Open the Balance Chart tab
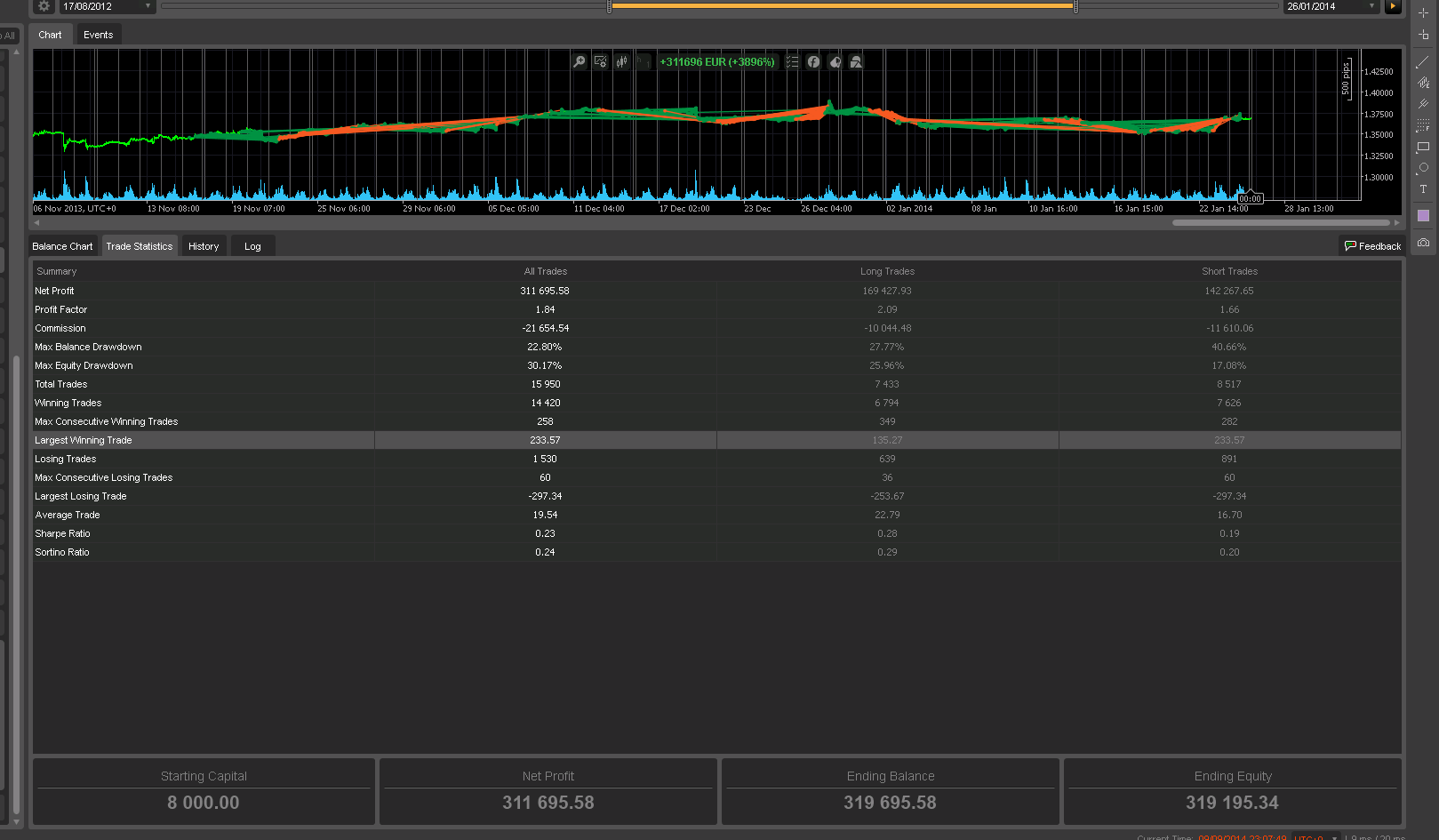 coord(62,246)
